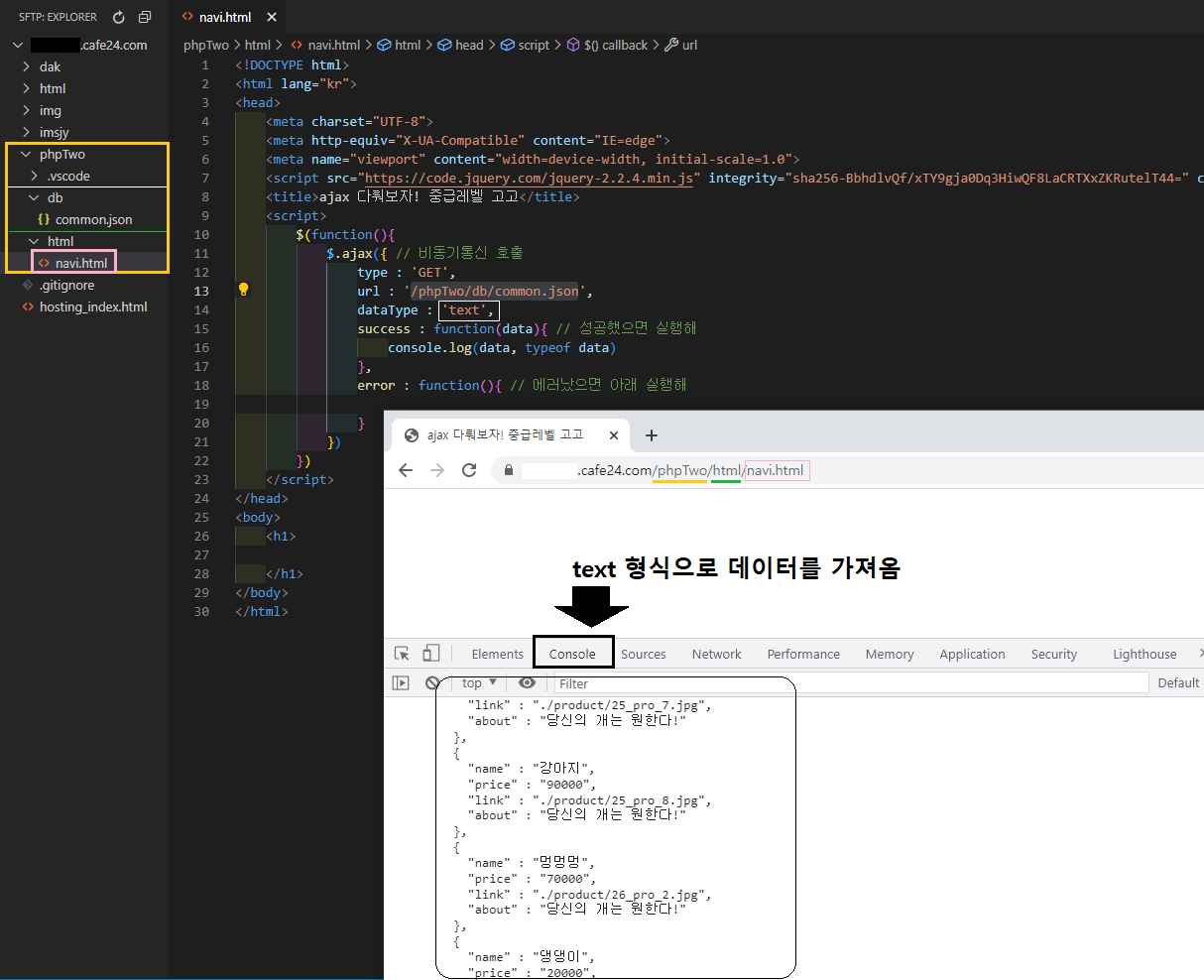Open common.json in the explorer

(x=93, y=219)
